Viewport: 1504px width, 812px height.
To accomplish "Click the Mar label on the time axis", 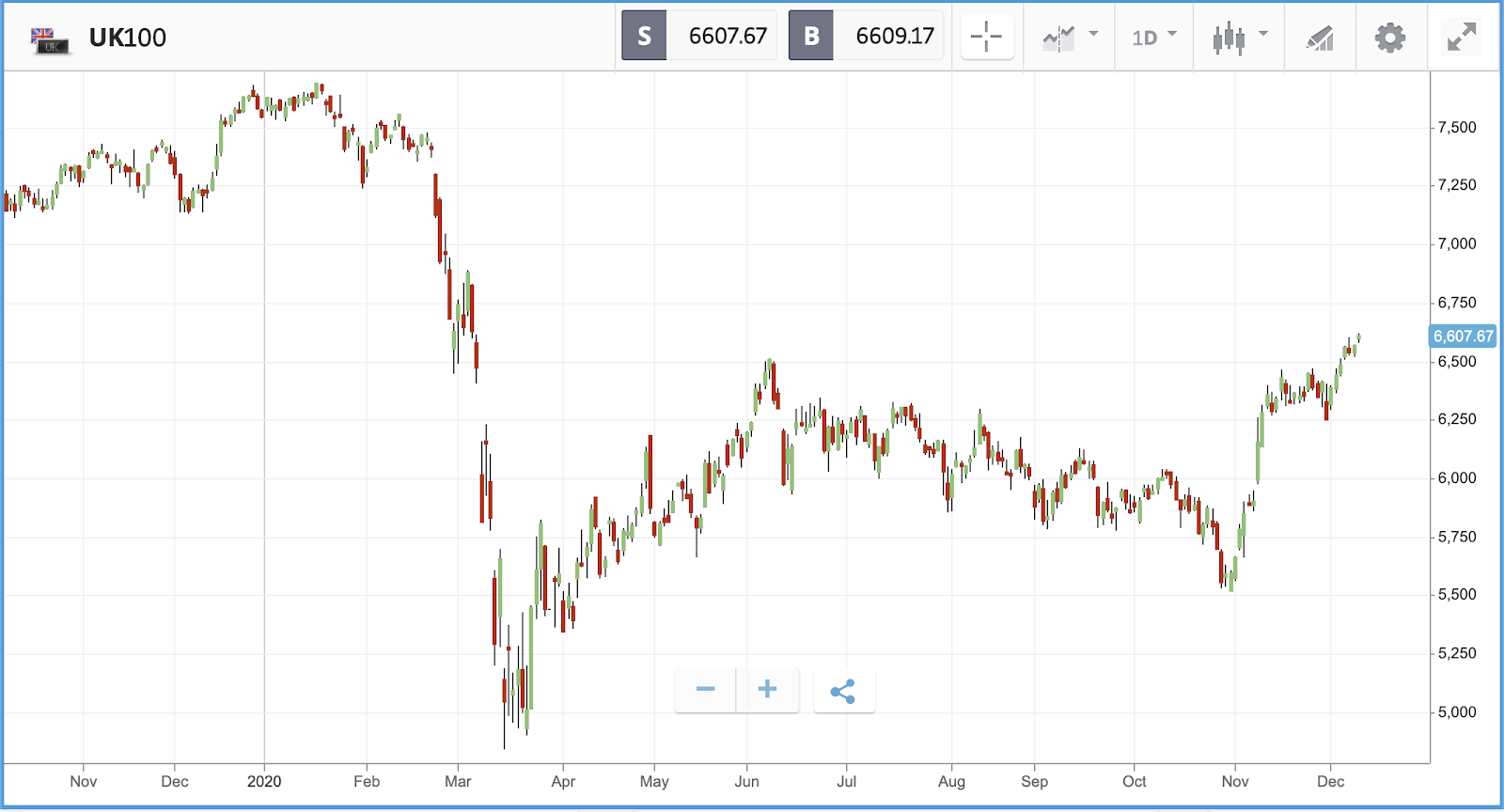I will tap(458, 781).
